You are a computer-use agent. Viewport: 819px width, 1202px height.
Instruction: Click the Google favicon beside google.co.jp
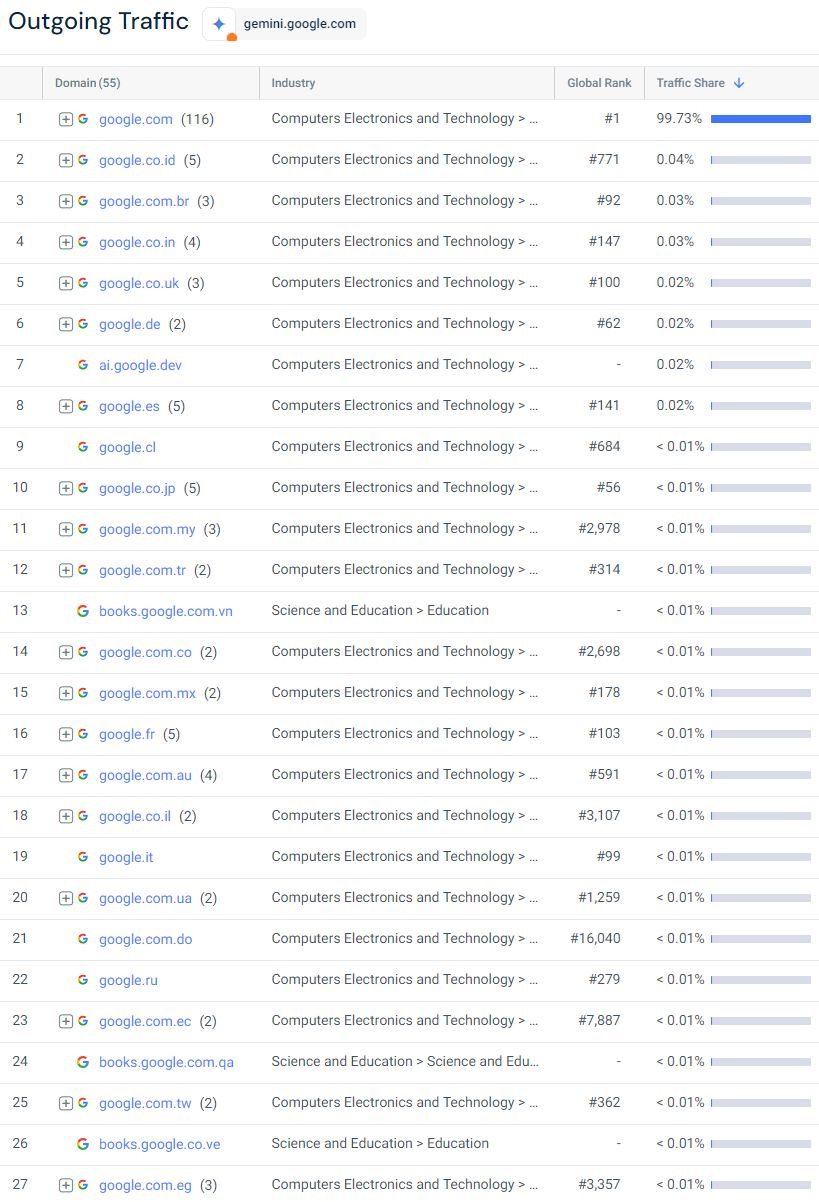pos(83,488)
